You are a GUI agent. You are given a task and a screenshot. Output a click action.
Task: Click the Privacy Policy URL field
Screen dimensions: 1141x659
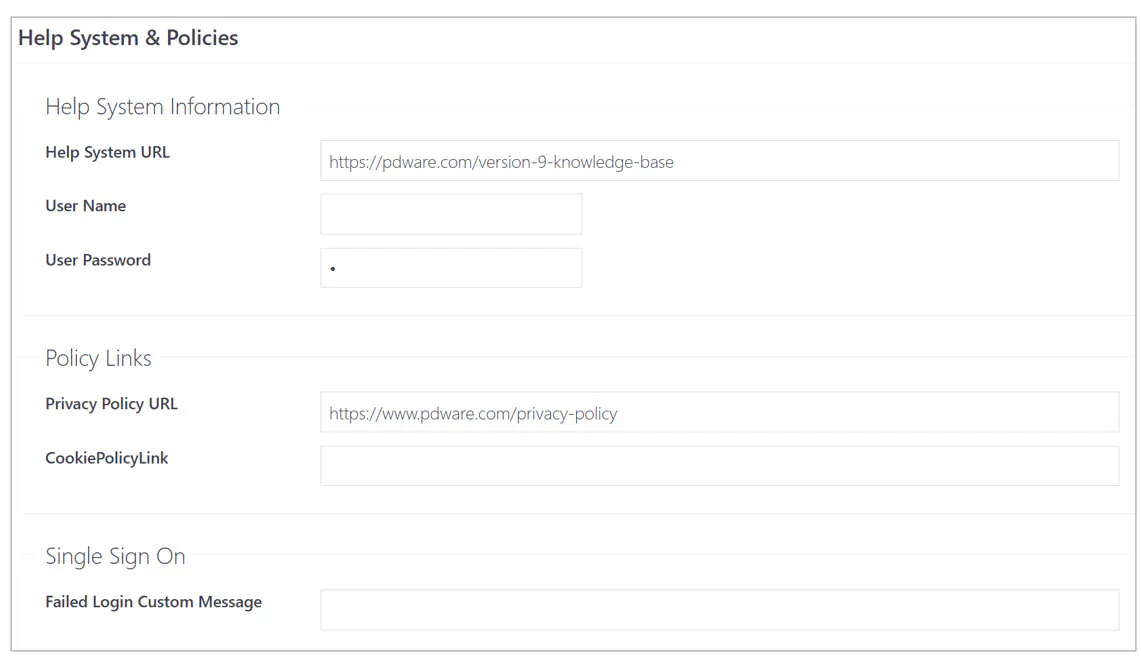[x=720, y=412]
